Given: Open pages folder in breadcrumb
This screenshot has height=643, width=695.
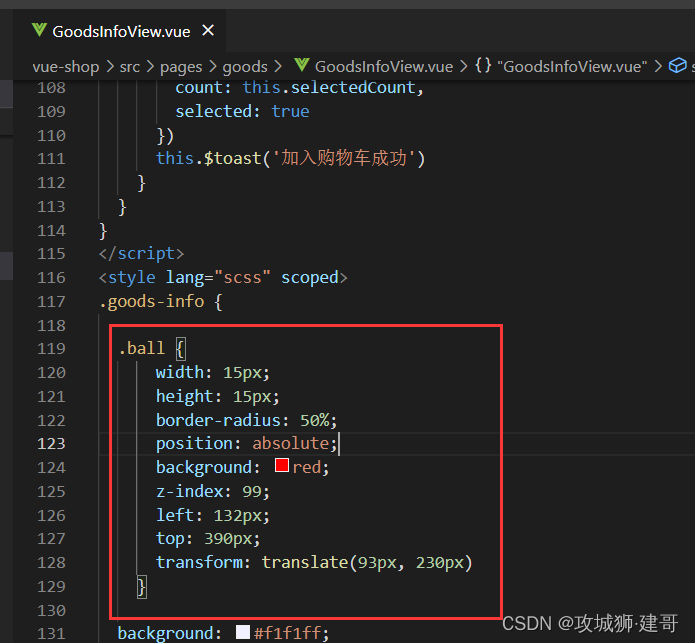Looking at the screenshot, I should [x=181, y=67].
